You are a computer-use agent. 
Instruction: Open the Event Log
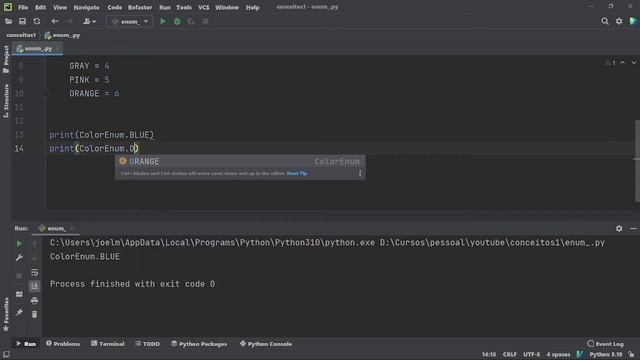point(606,344)
